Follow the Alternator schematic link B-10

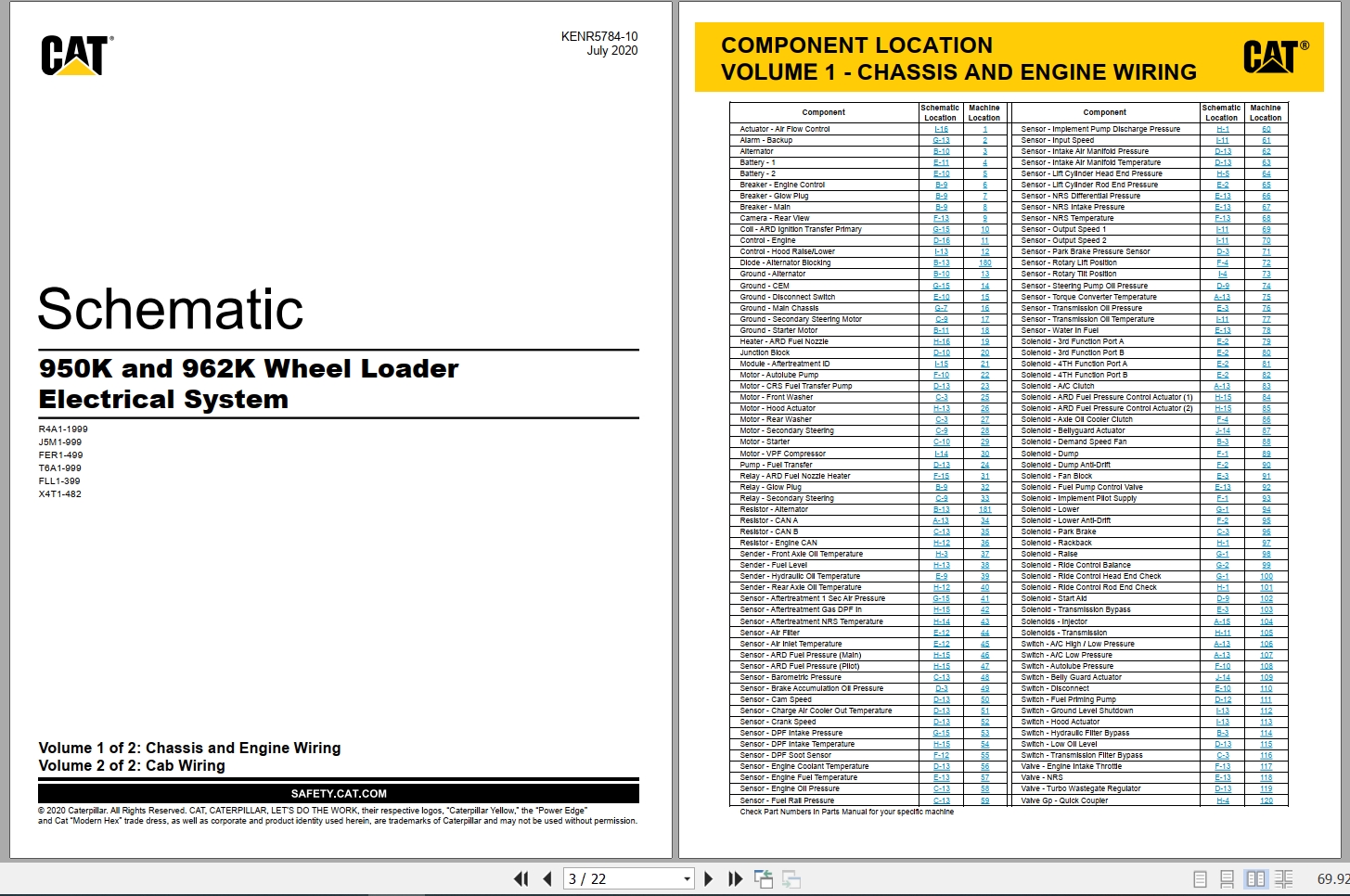pyautogui.click(x=941, y=151)
